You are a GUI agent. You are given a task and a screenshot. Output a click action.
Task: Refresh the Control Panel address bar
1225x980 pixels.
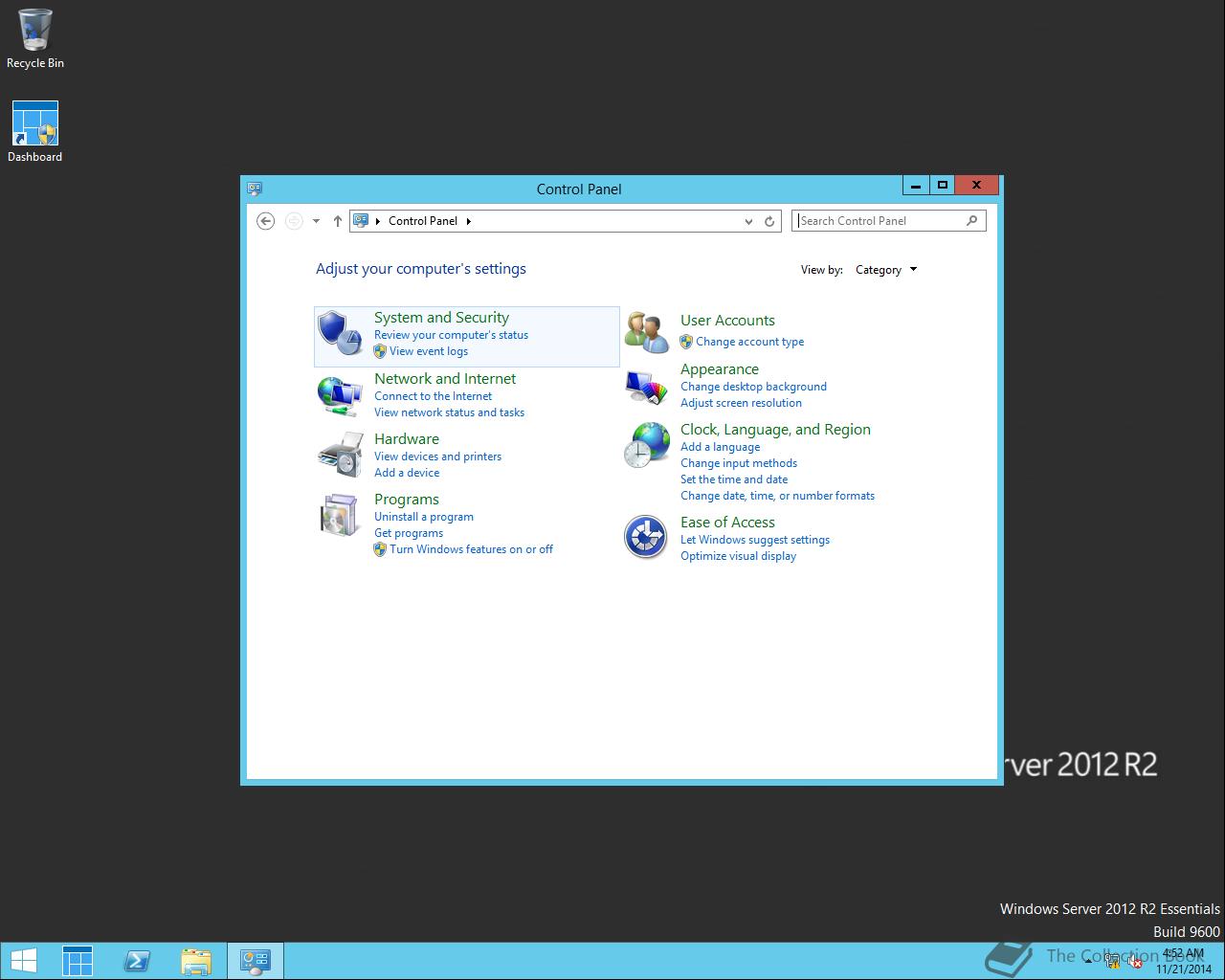pyautogui.click(x=769, y=221)
